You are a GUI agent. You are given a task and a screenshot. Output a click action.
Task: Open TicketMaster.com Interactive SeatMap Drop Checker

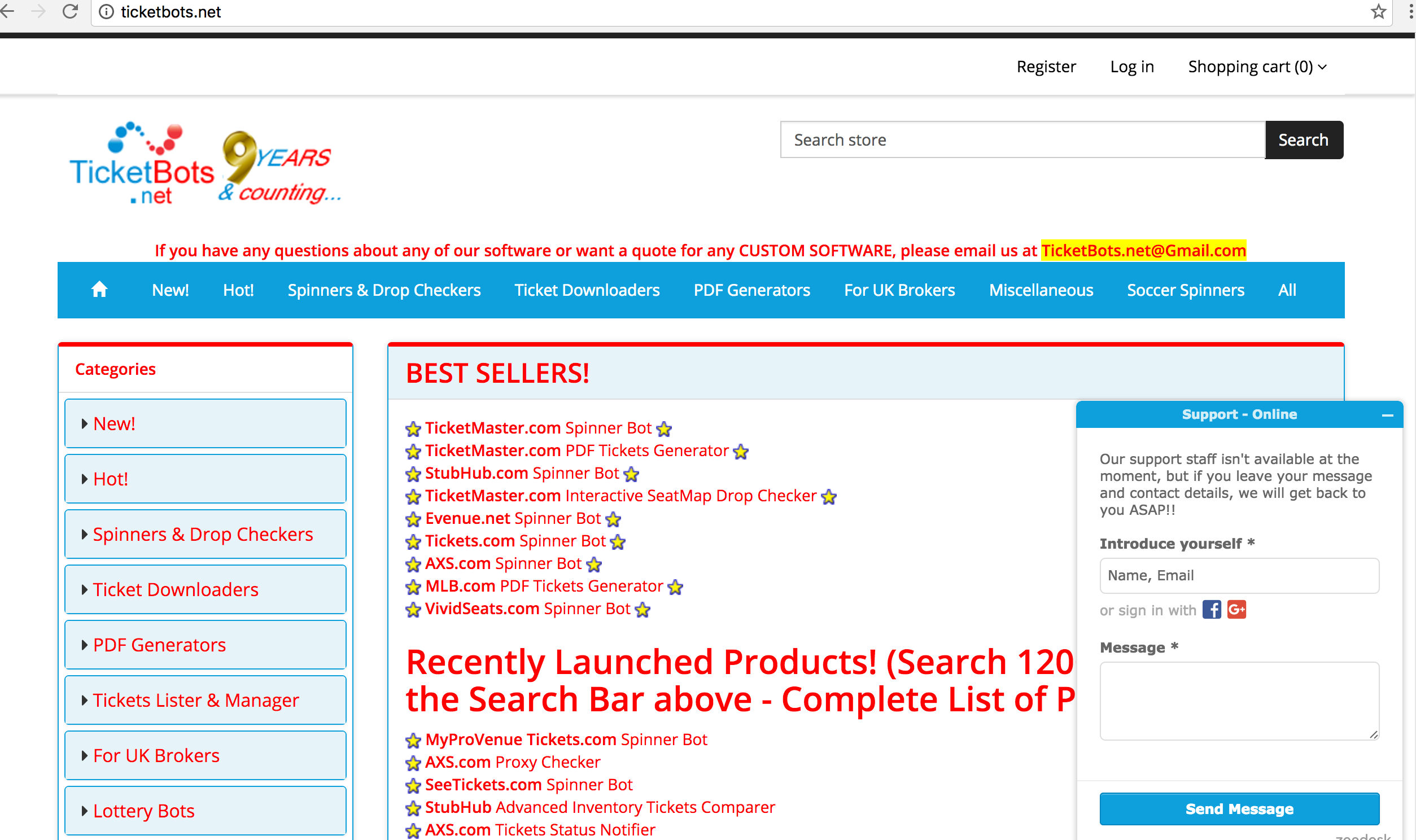(x=621, y=496)
